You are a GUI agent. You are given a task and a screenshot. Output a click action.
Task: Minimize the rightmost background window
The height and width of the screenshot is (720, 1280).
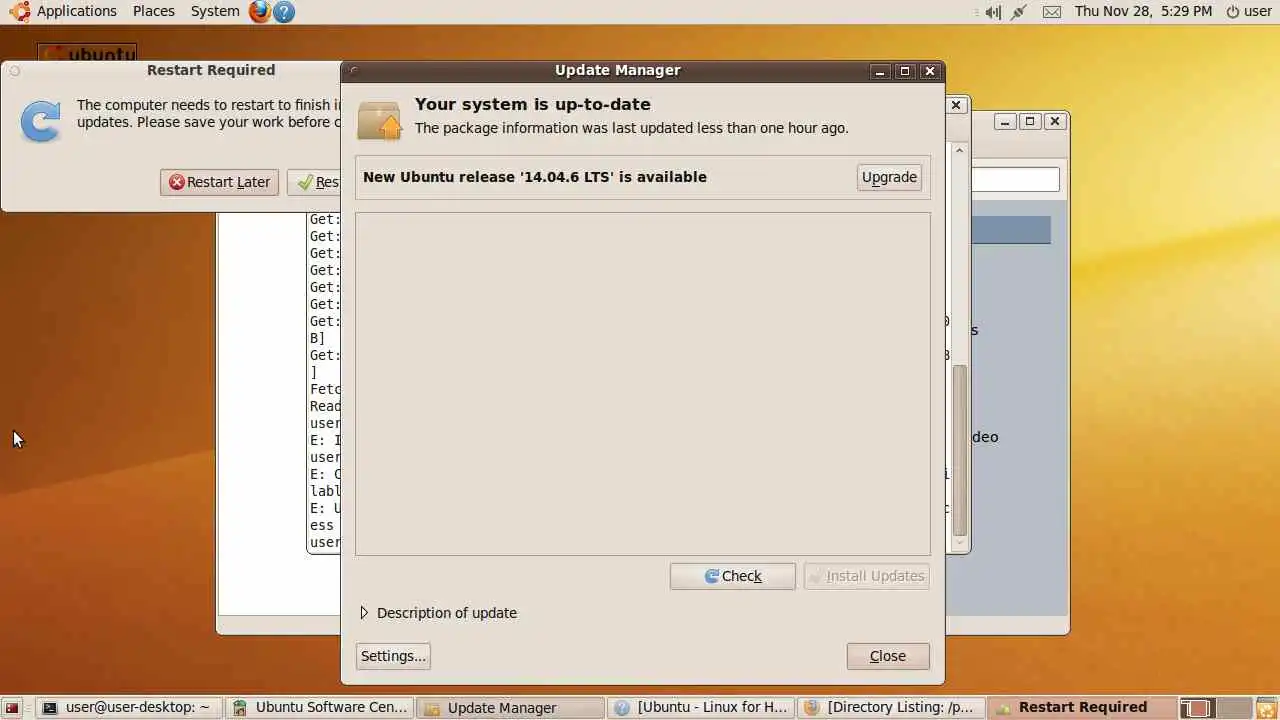click(x=1006, y=121)
